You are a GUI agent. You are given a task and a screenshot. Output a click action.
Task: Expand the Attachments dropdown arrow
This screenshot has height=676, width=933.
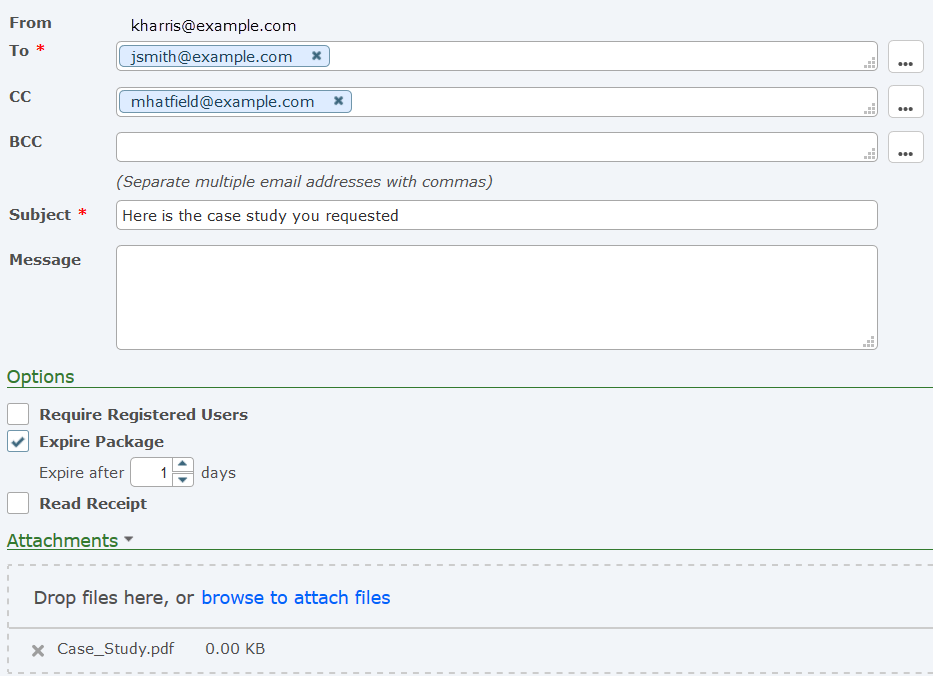[x=128, y=541]
